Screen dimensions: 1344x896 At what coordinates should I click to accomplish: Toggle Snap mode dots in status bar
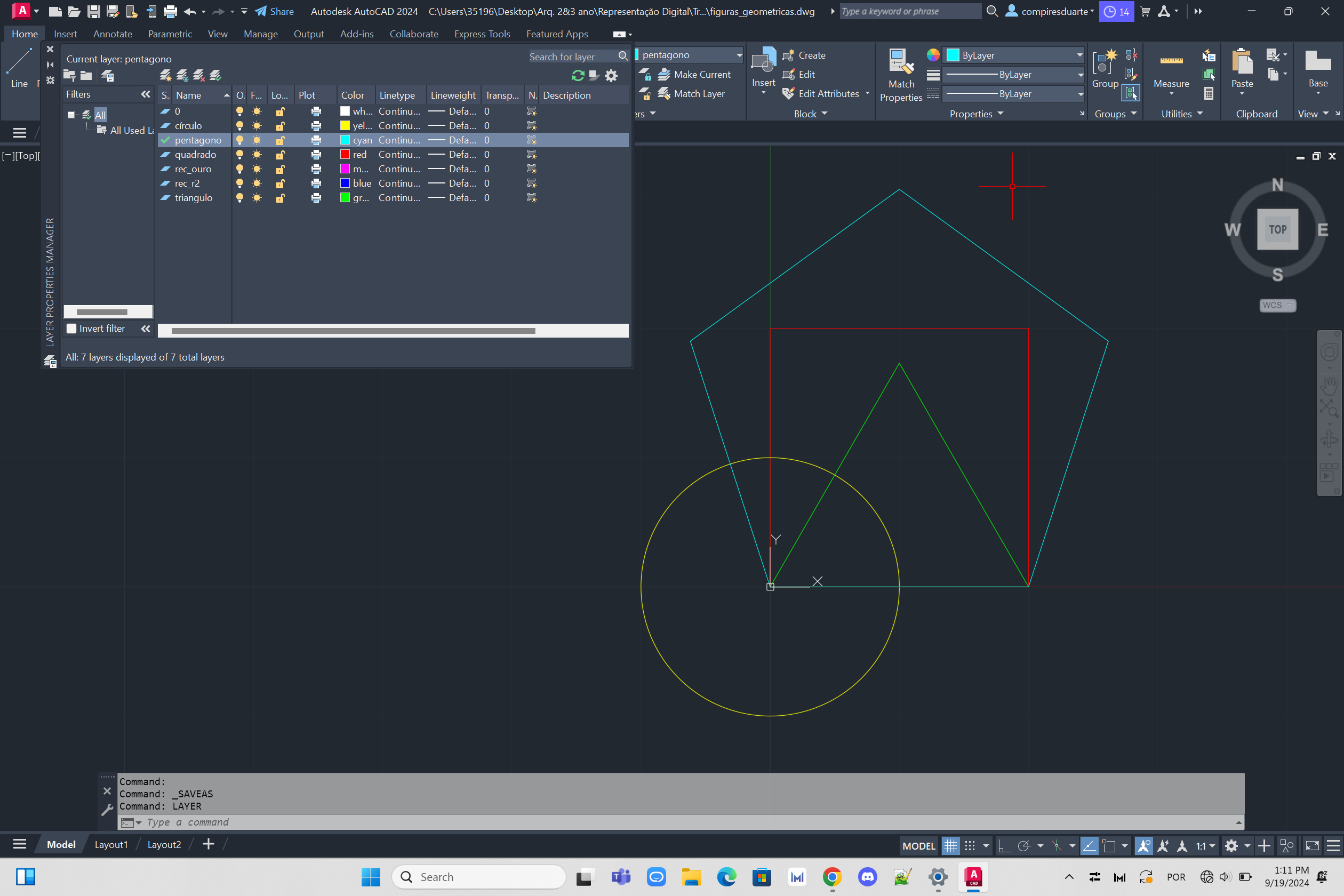click(x=970, y=846)
